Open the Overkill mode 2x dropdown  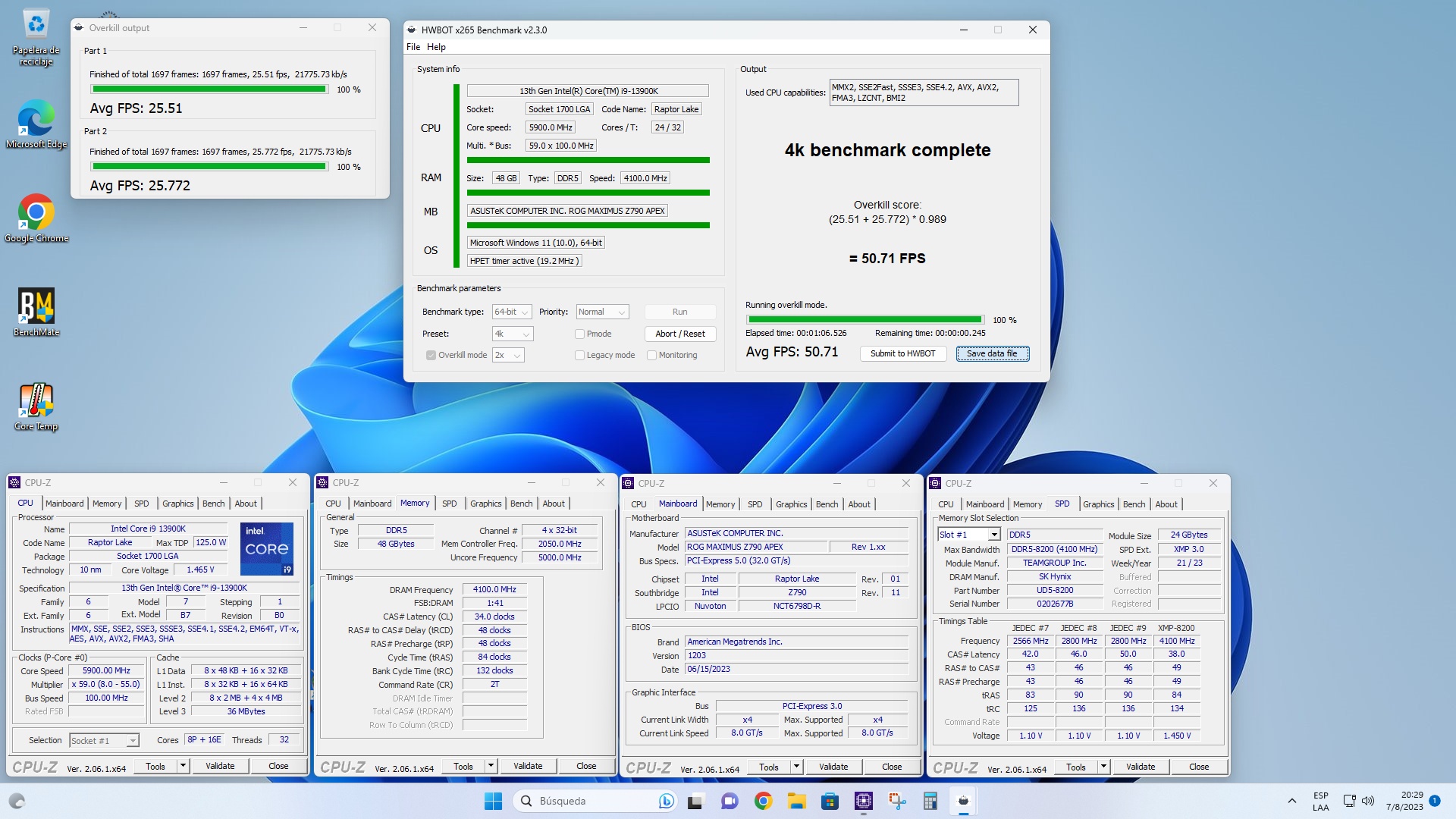click(508, 355)
